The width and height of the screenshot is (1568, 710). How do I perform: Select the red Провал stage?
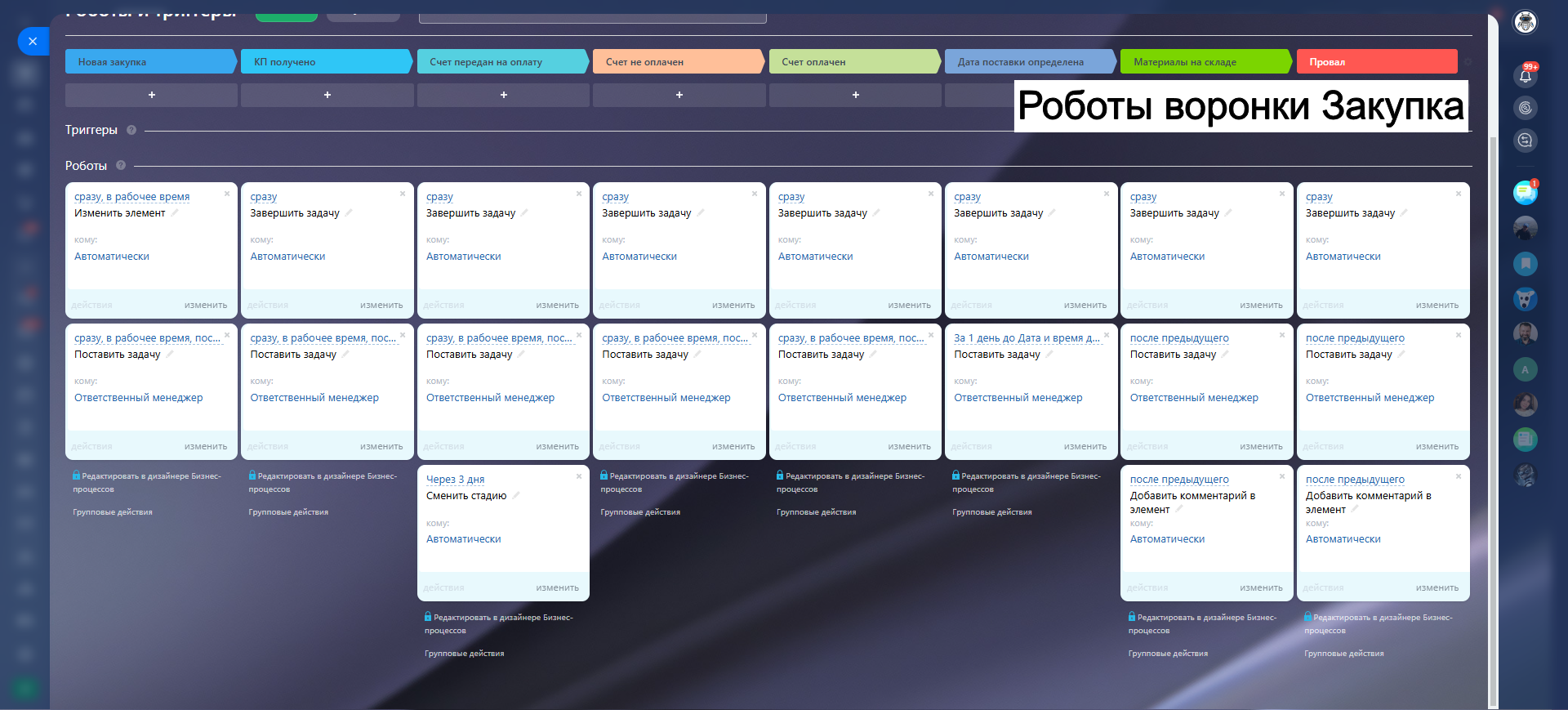(1377, 61)
